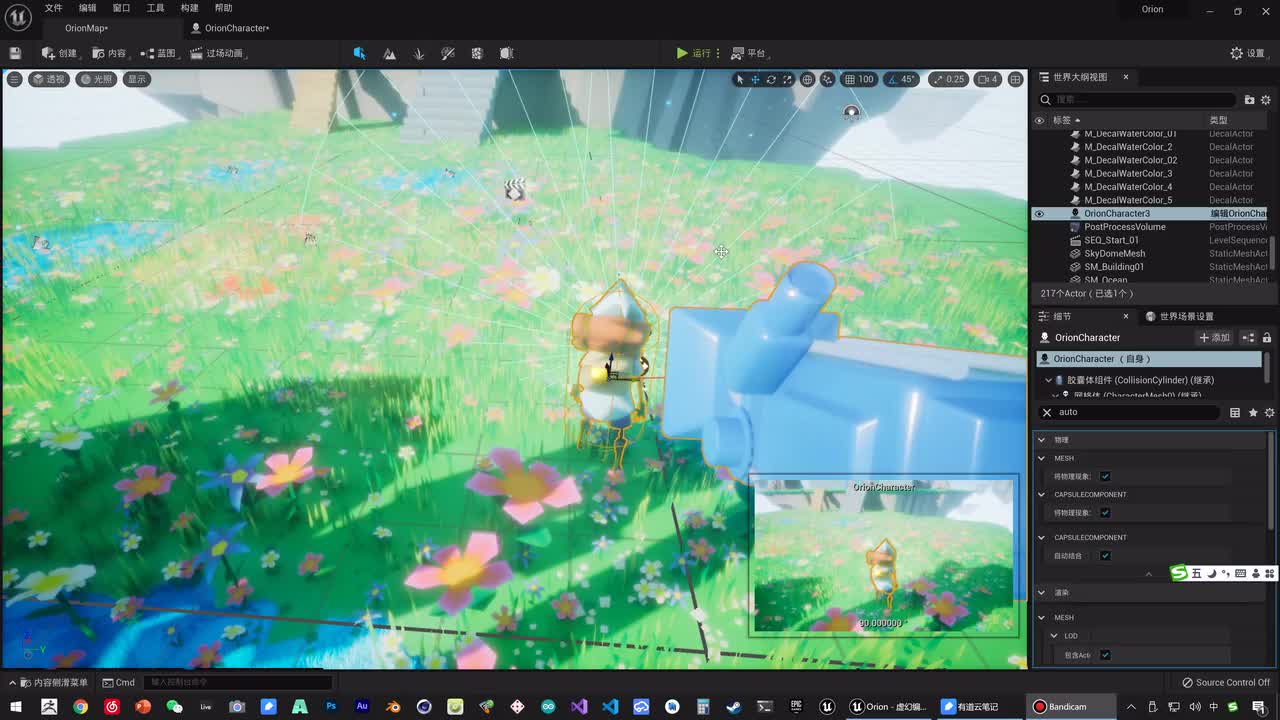The image size is (1280, 720).
Task: Click the surface snapping icon in viewport
Action: 827,79
